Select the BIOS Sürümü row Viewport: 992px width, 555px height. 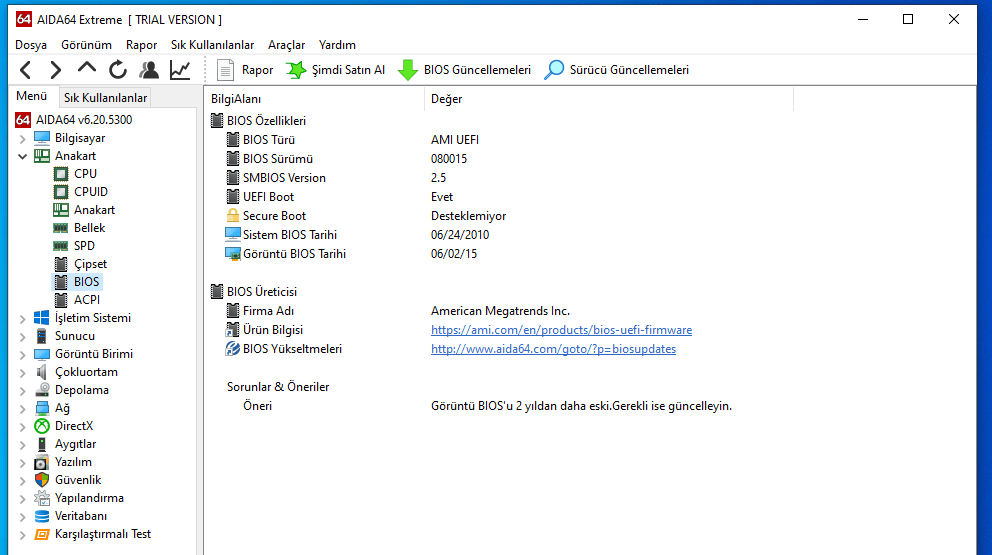pyautogui.click(x=278, y=159)
